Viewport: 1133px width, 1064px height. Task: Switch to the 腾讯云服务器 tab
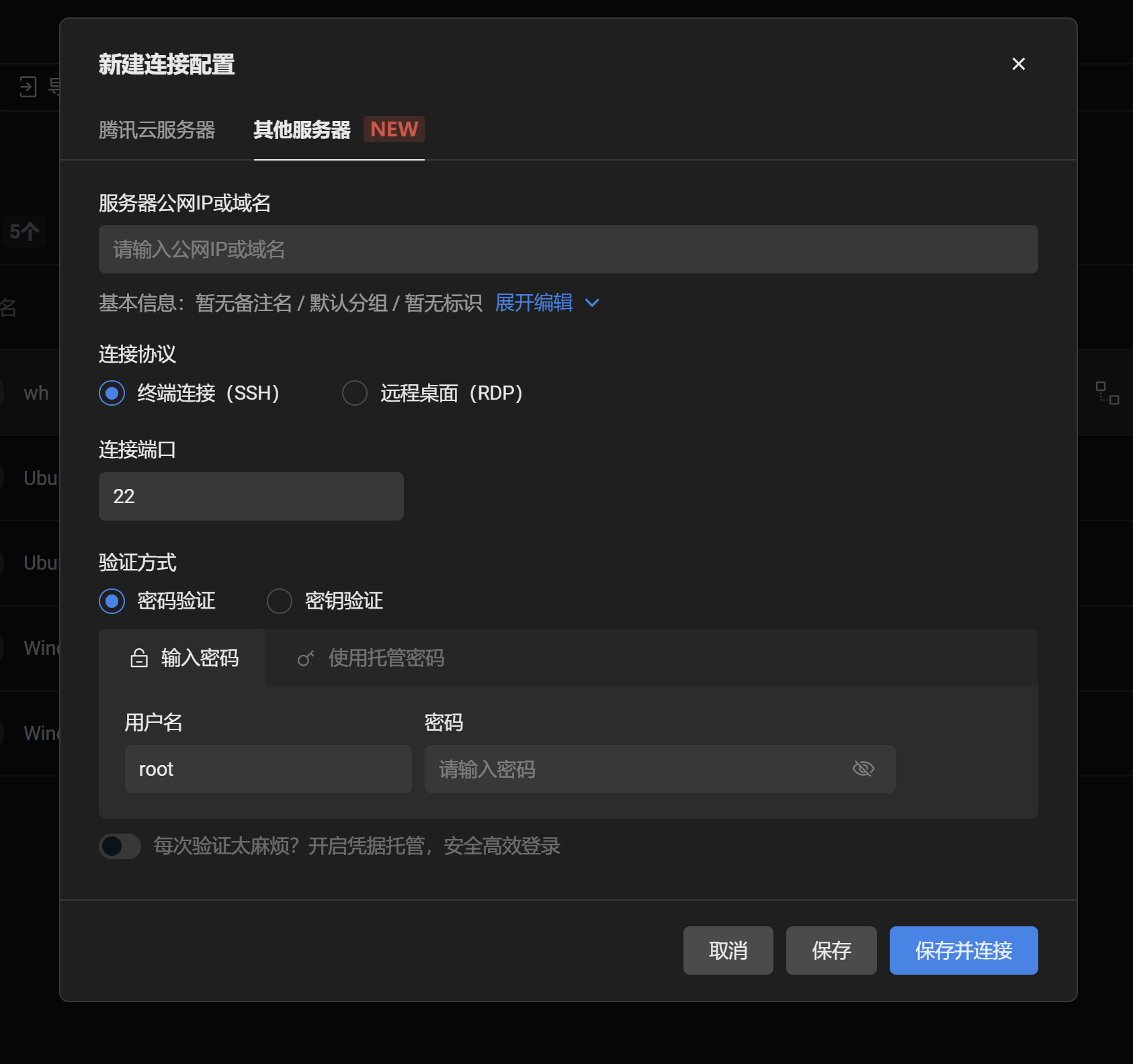[157, 130]
